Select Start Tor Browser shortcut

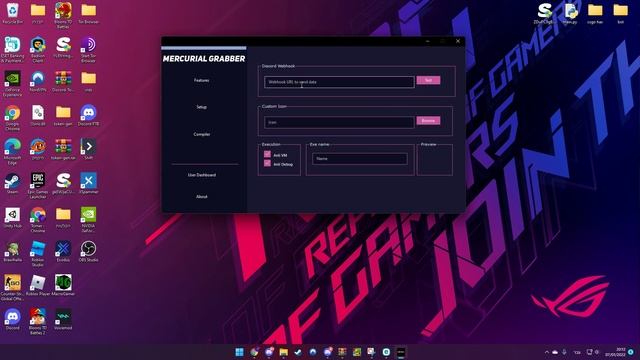tap(89, 49)
